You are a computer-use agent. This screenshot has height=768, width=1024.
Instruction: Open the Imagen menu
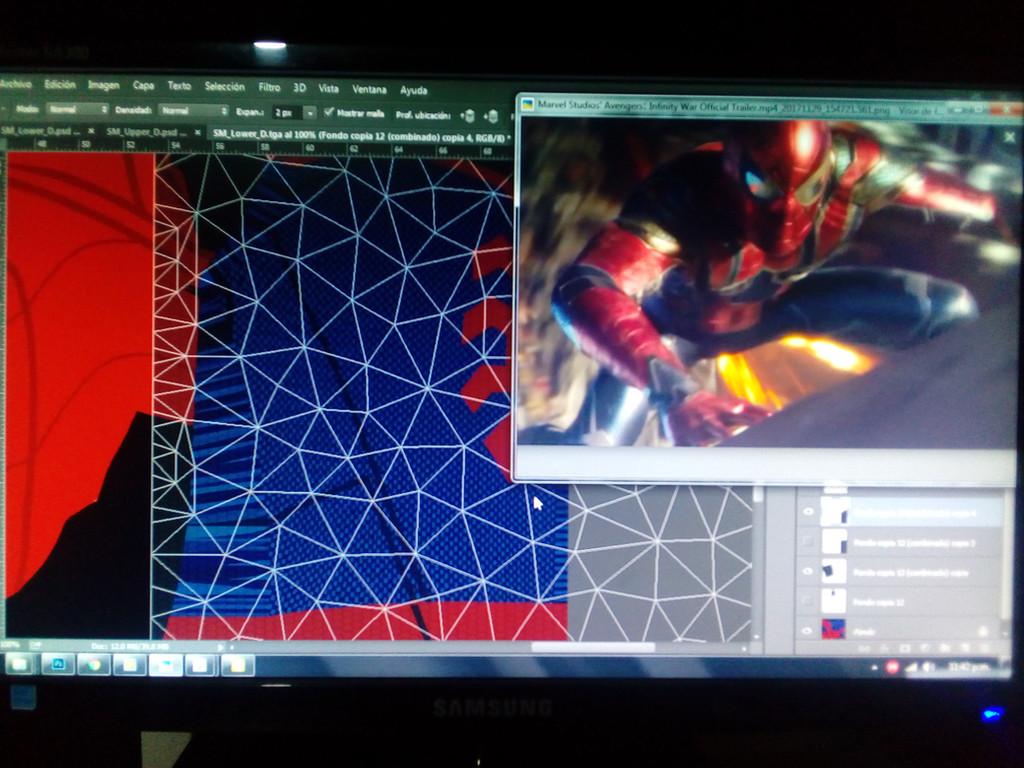pyautogui.click(x=104, y=85)
